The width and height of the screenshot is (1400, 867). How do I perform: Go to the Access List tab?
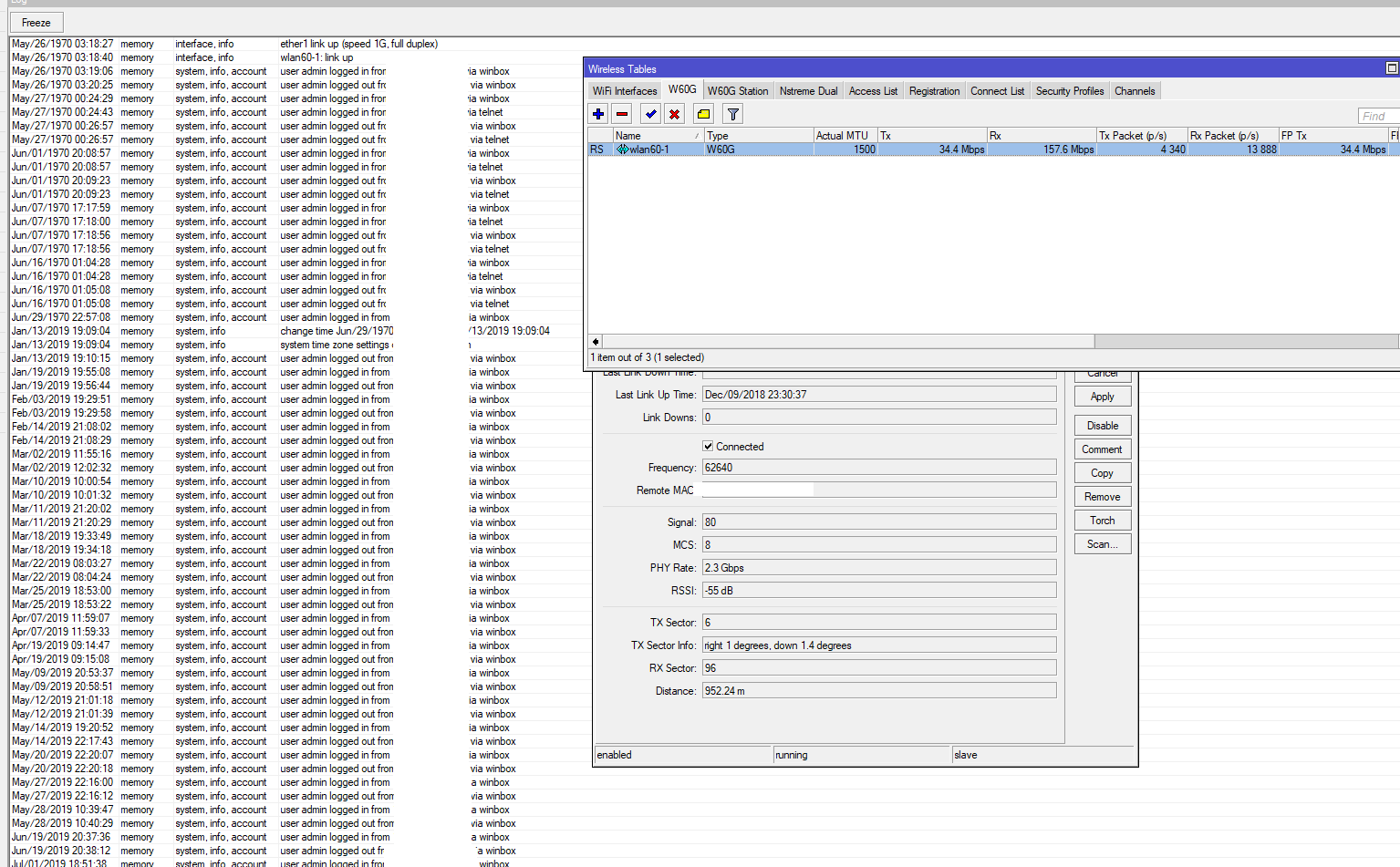[873, 91]
